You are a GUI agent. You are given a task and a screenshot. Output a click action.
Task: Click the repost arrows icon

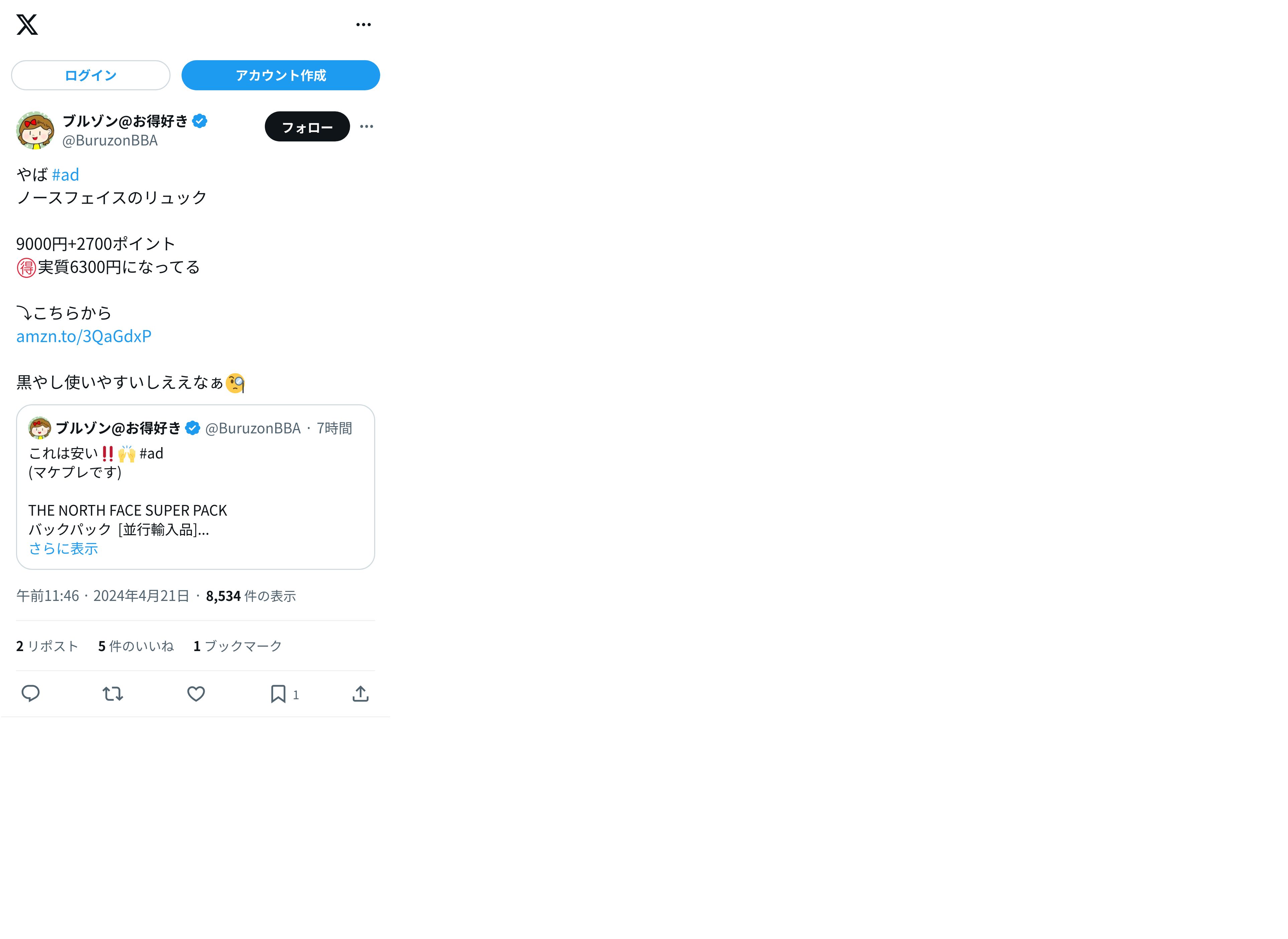click(x=113, y=694)
